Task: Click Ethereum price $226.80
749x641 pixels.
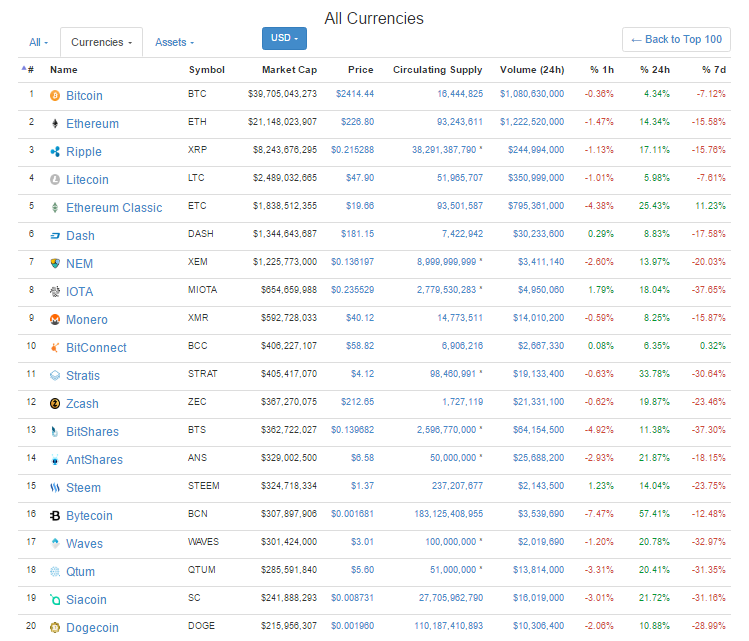Action: [357, 122]
